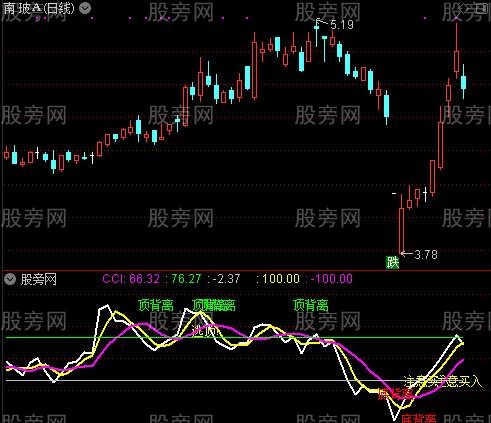
Task: Click the CCI: 66.32 readout
Action: (131, 279)
